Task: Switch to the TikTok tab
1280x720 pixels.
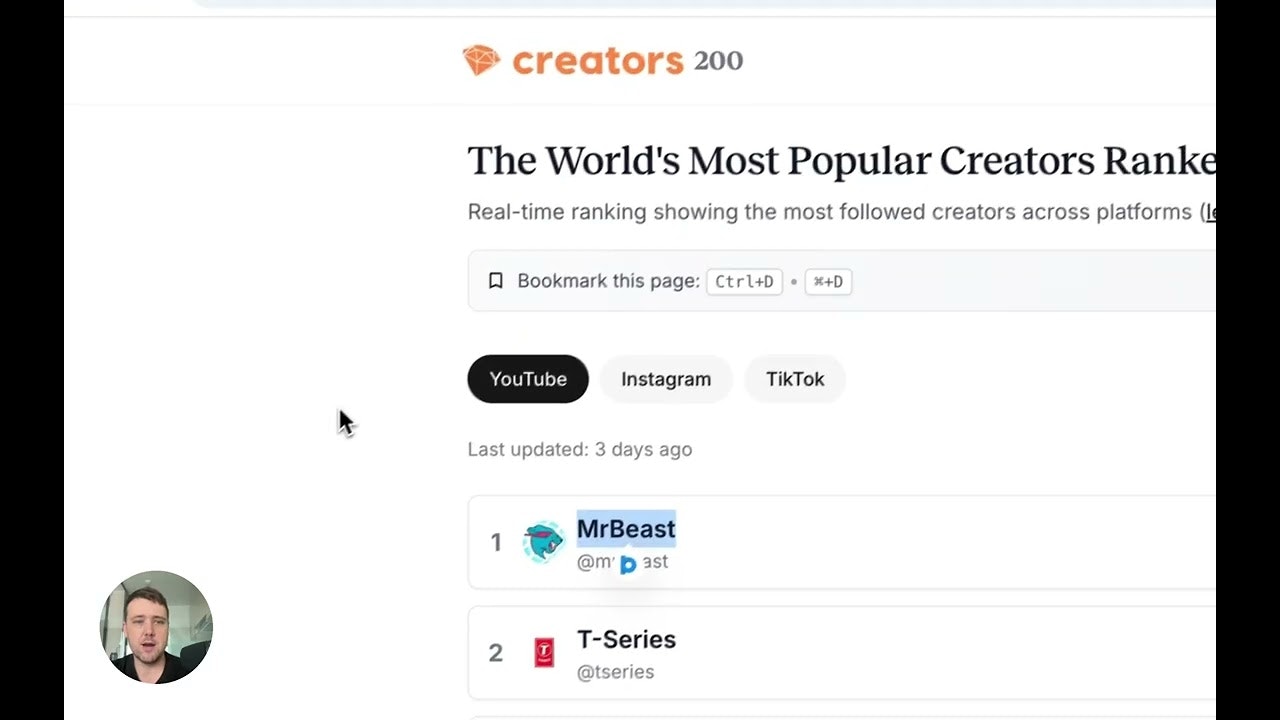Action: click(x=795, y=379)
